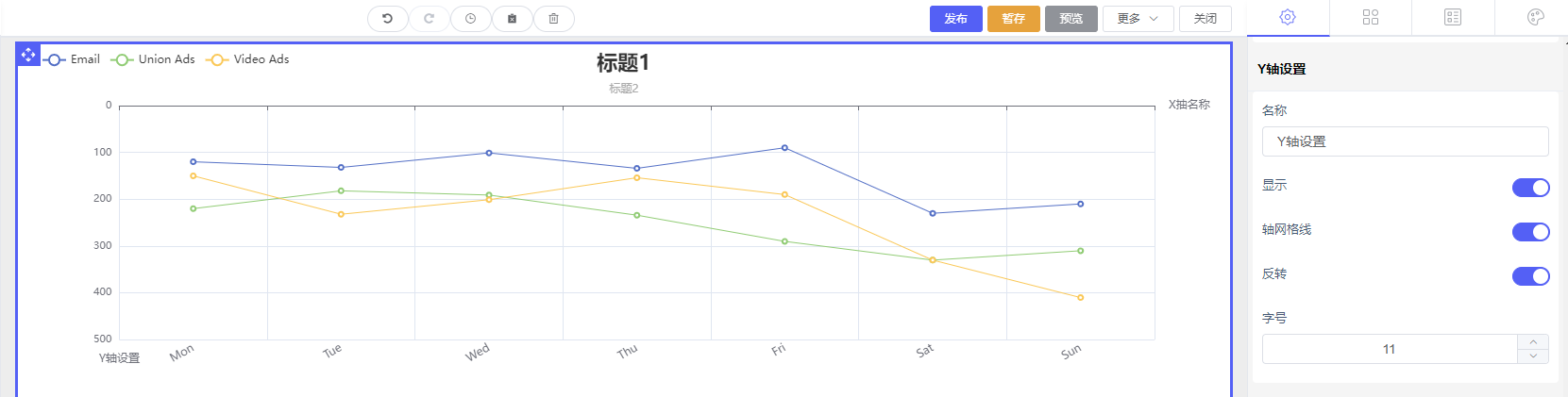Click the clipboard clear icon
This screenshot has width=1568, height=397.
512,18
